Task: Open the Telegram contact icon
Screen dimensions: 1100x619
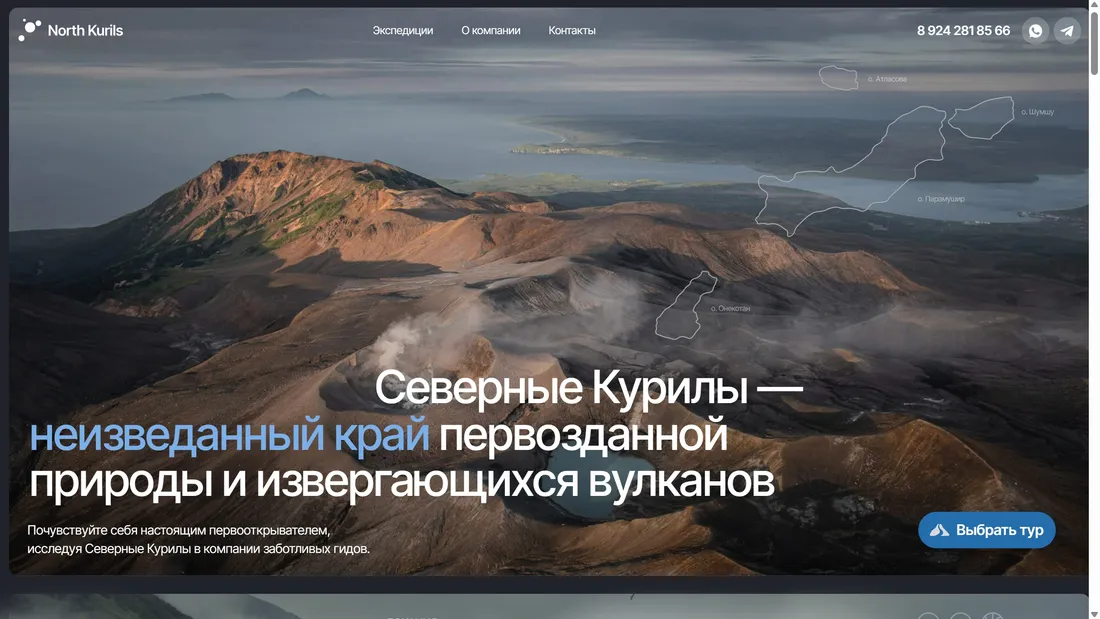Action: (x=1067, y=31)
